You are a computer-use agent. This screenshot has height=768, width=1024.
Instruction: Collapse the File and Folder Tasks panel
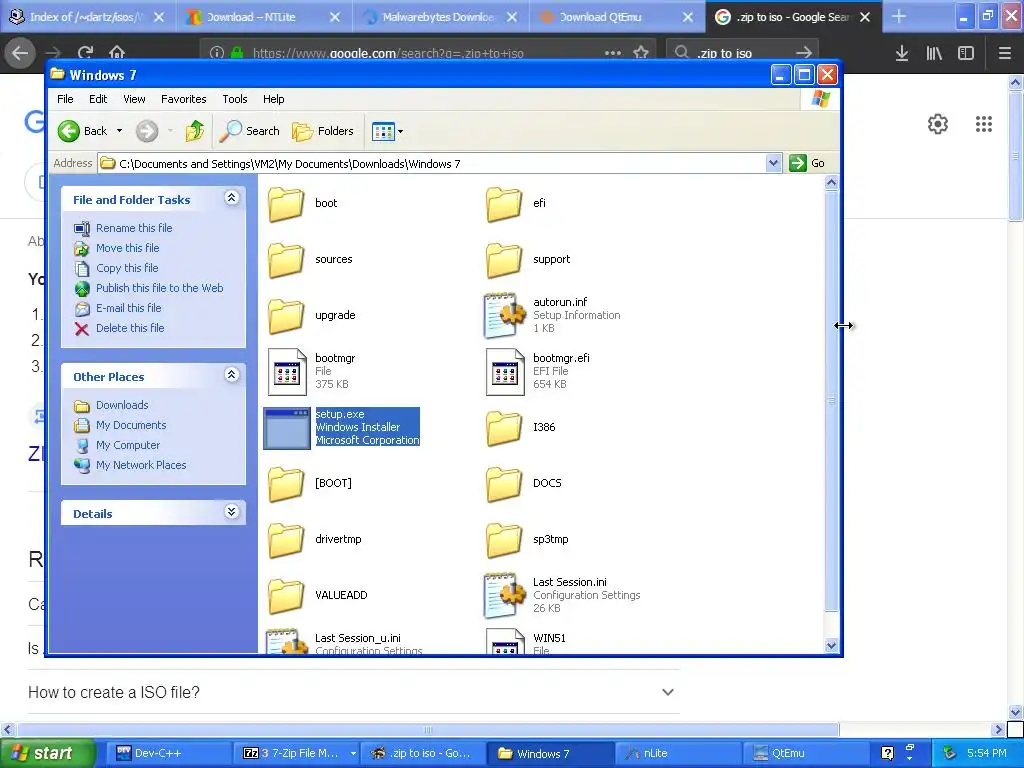[232, 198]
